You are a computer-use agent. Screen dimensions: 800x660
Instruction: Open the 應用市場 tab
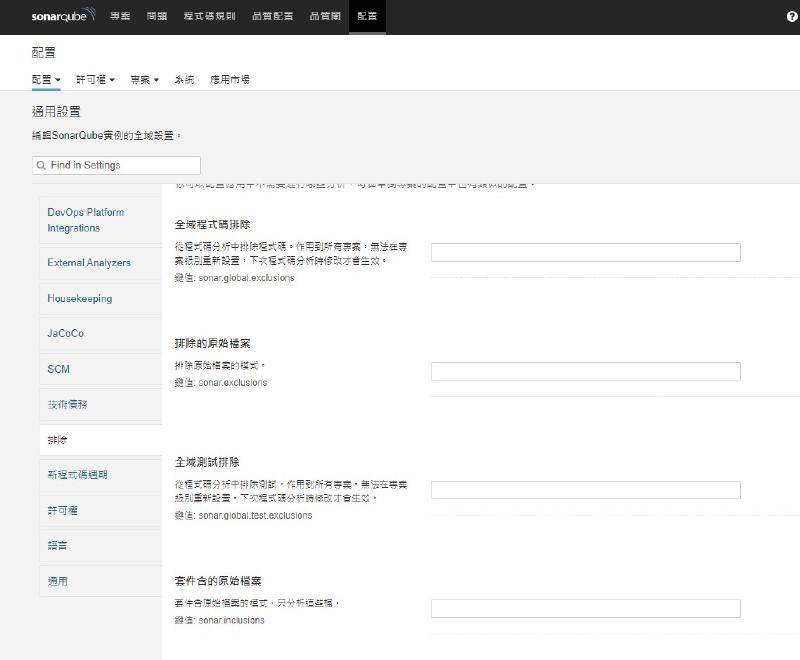pos(229,79)
